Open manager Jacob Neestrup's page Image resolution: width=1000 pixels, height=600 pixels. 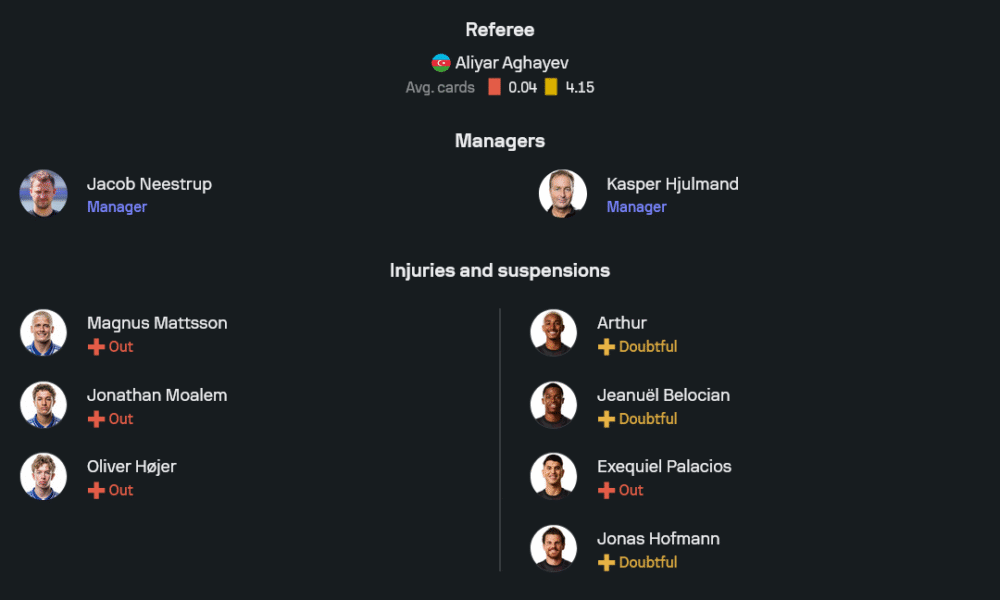coord(149,184)
